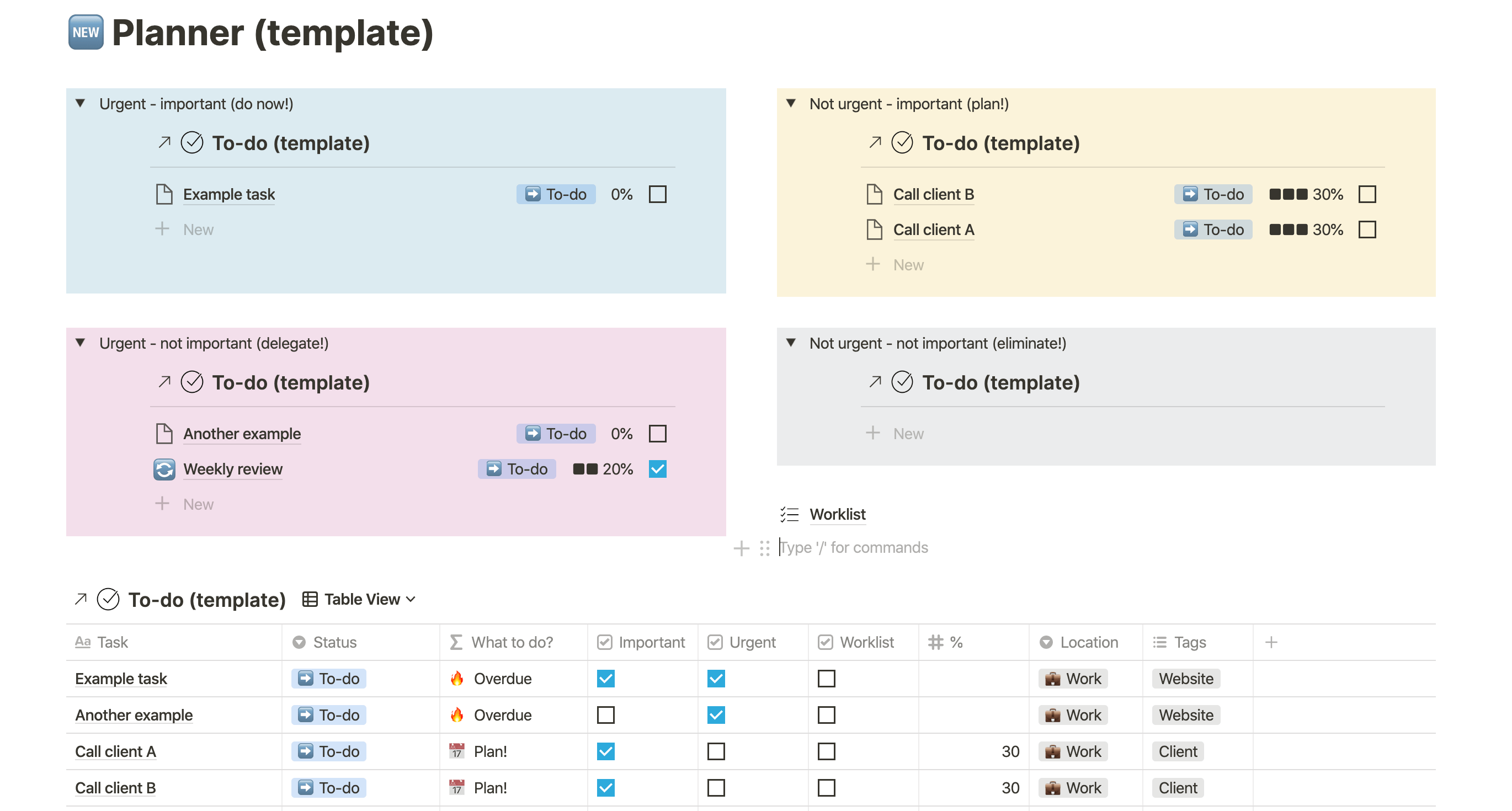This screenshot has width=1512, height=811.
Task: Open the Call client B task page
Action: point(933,194)
